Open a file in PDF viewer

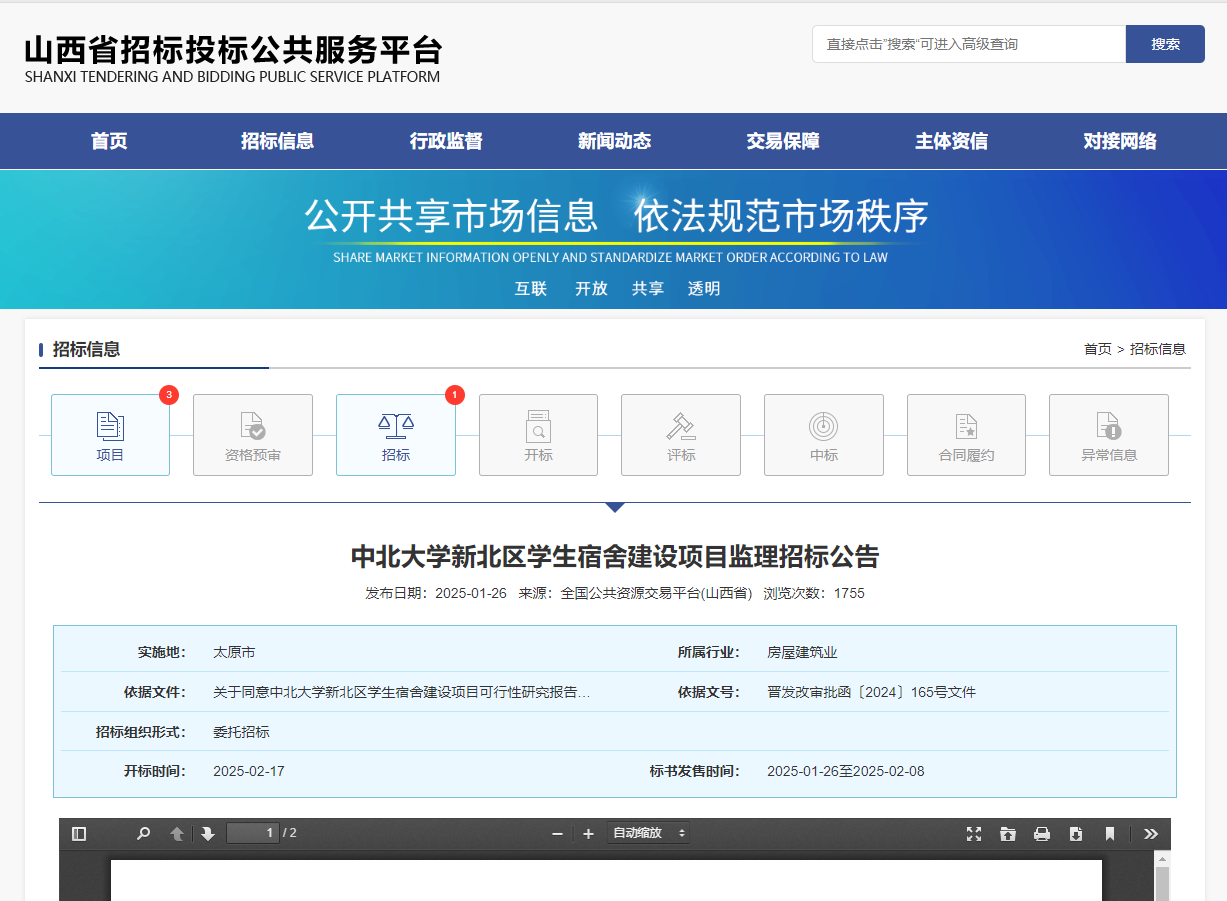tap(1008, 833)
